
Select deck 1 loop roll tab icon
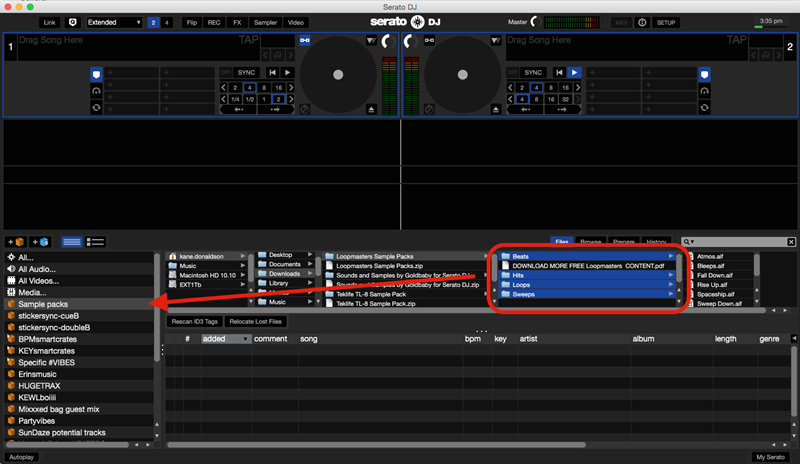pyautogui.click(x=96, y=108)
